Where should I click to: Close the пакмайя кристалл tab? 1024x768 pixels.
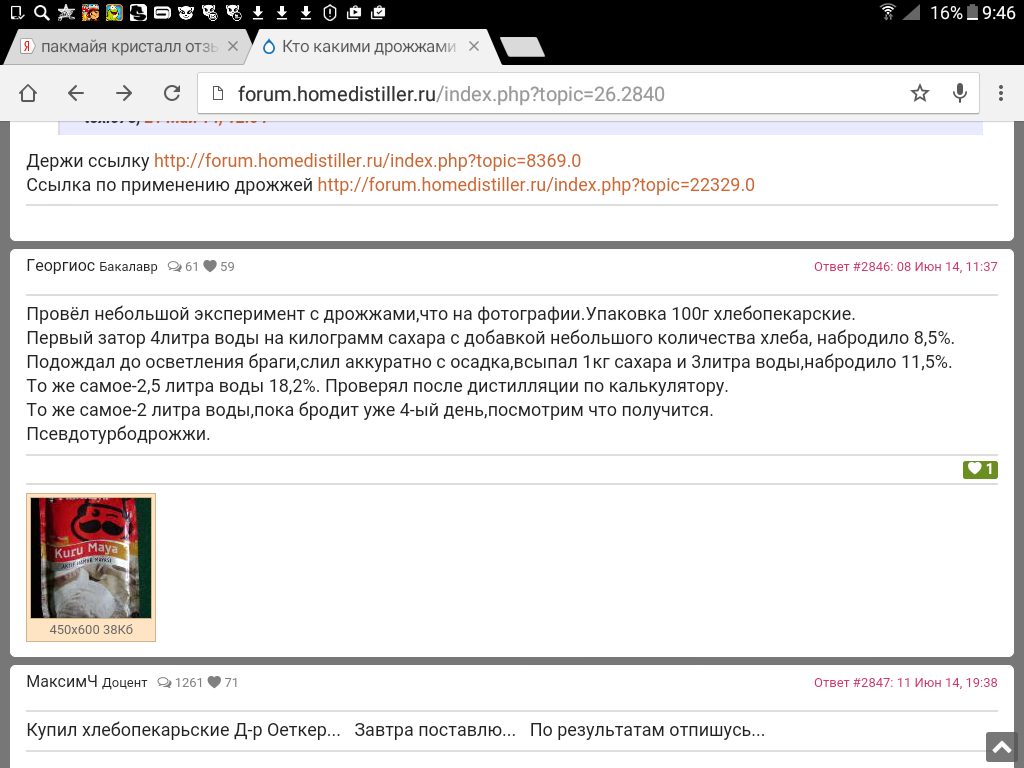point(233,47)
